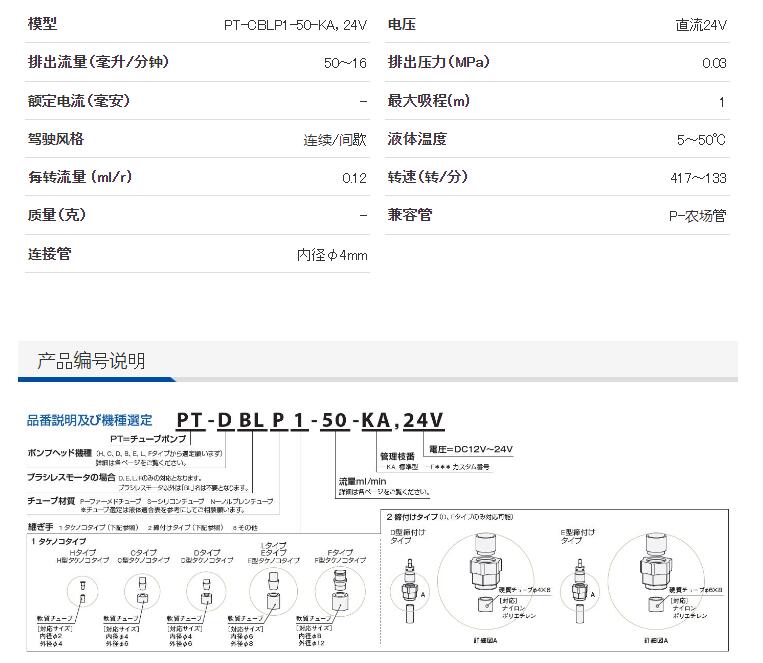Click the 電圧=DC12V~24V annotation
This screenshot has width=763, height=663.
(471, 449)
